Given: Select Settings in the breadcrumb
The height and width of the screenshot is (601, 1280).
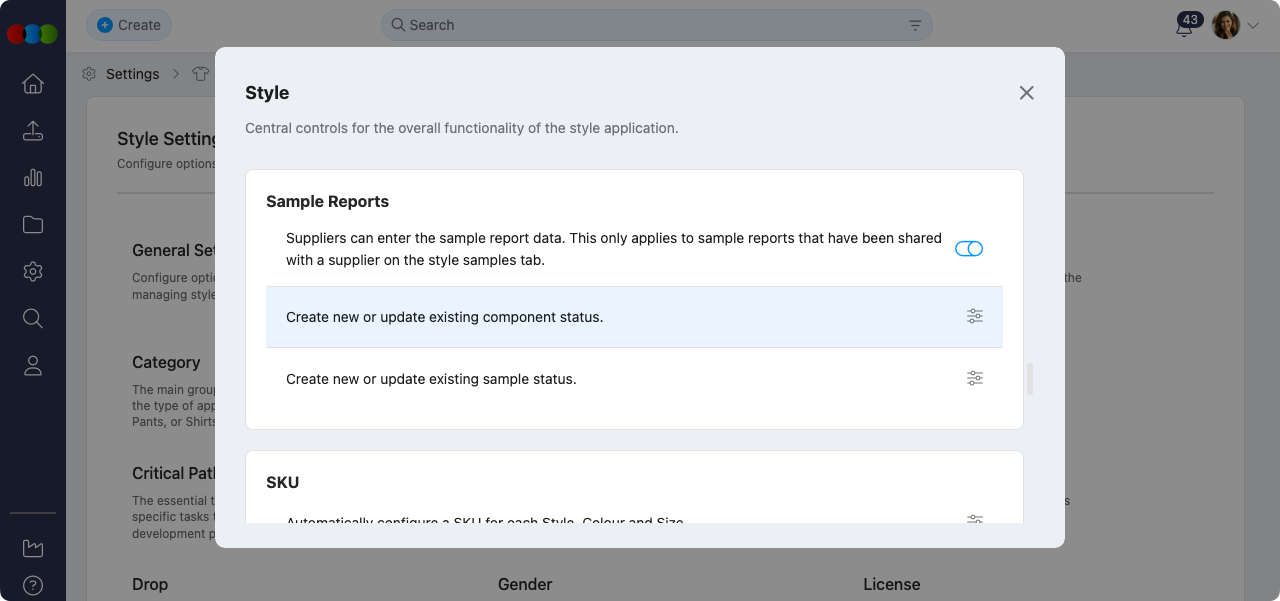Looking at the screenshot, I should [x=132, y=74].
